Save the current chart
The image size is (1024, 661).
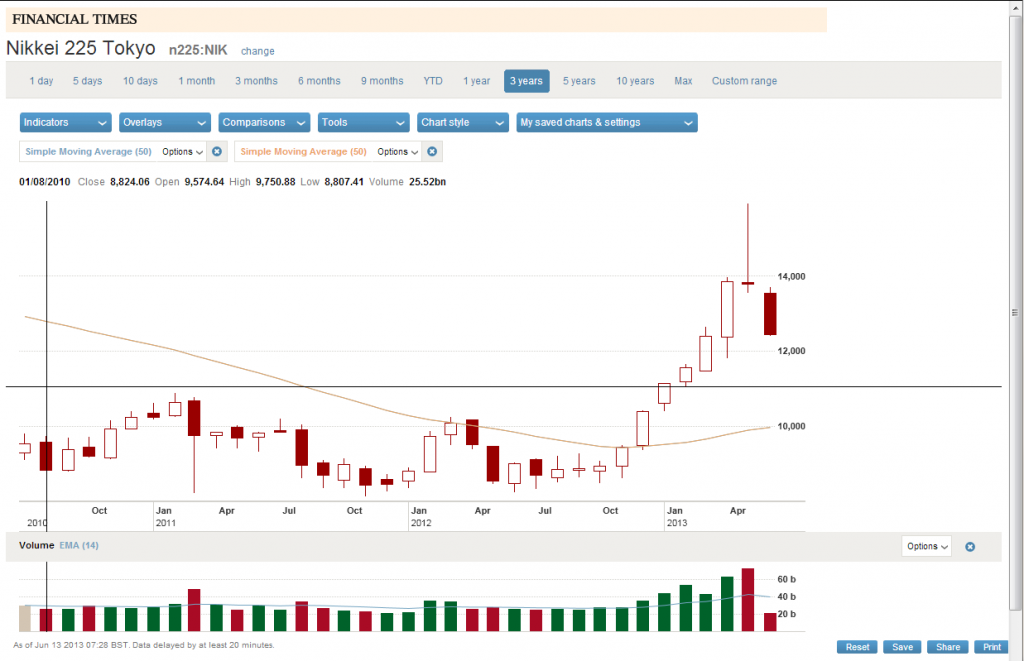tap(903, 647)
